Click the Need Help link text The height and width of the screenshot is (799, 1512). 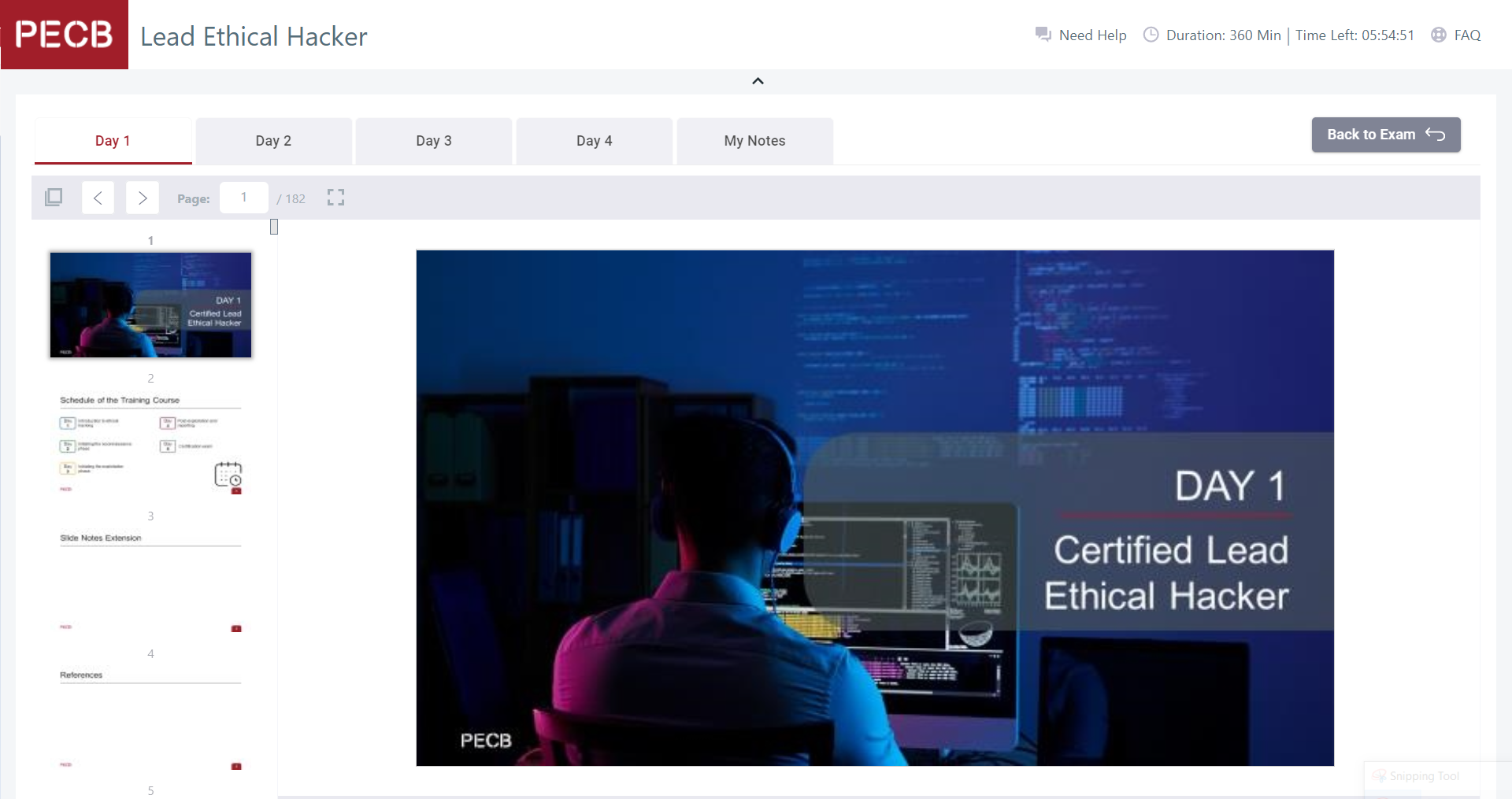(x=1092, y=35)
